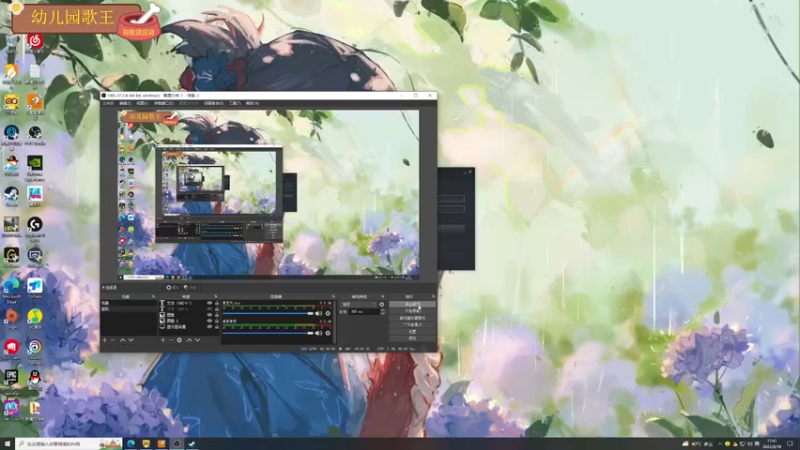This screenshot has width=800, height=450.
Task: Move the selected scene down
Action: pyautogui.click(x=131, y=340)
